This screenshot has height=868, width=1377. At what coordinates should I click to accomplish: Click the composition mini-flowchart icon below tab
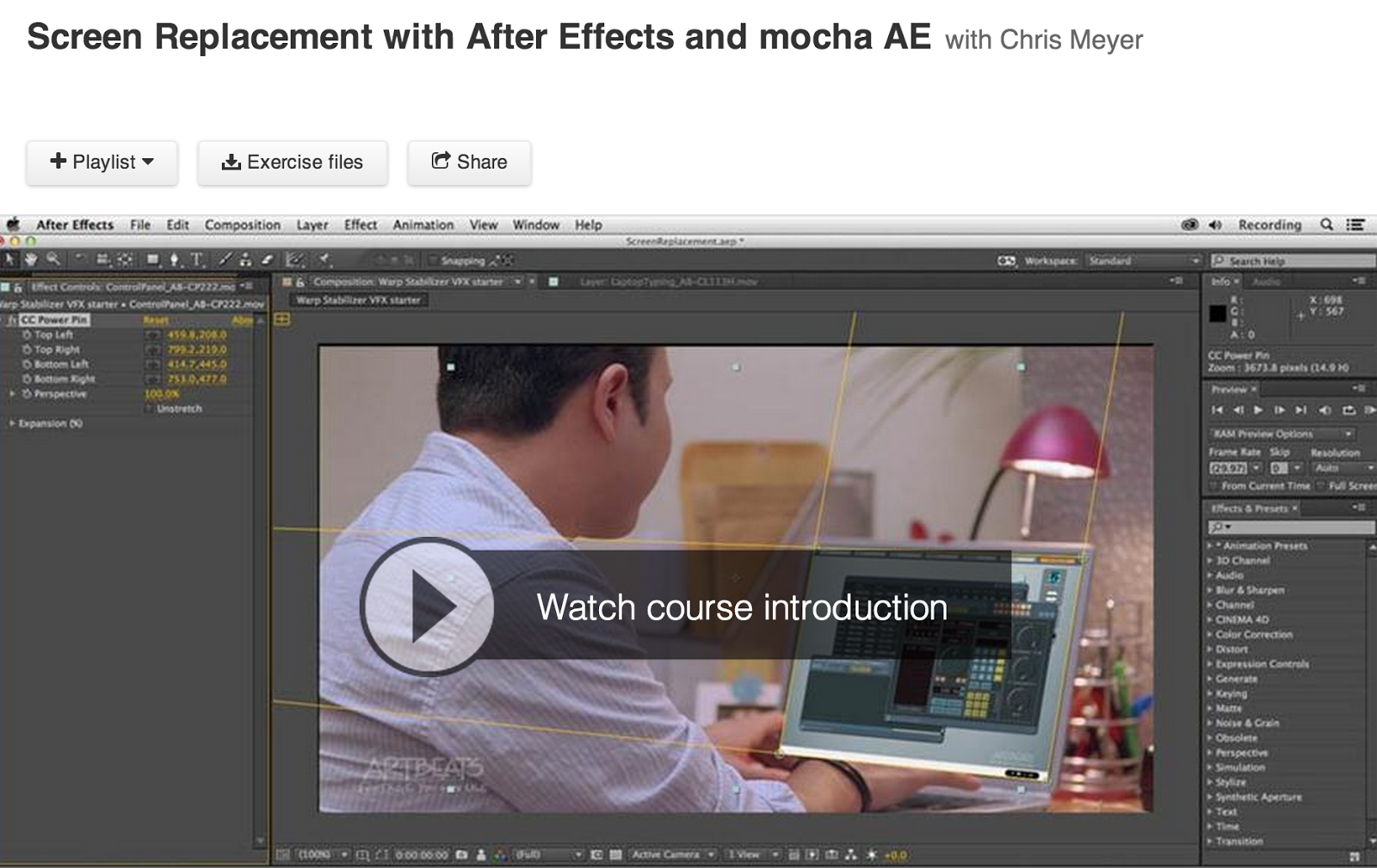[x=281, y=319]
